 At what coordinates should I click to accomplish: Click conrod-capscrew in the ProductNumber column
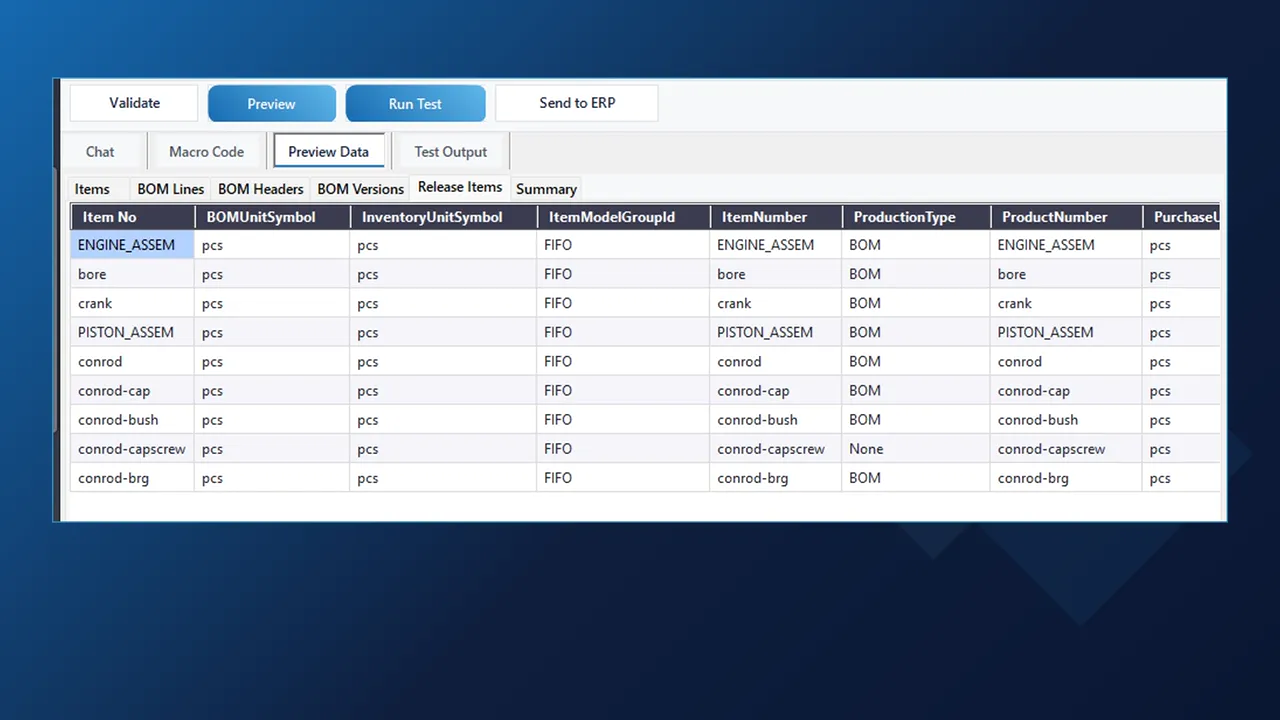1066,449
